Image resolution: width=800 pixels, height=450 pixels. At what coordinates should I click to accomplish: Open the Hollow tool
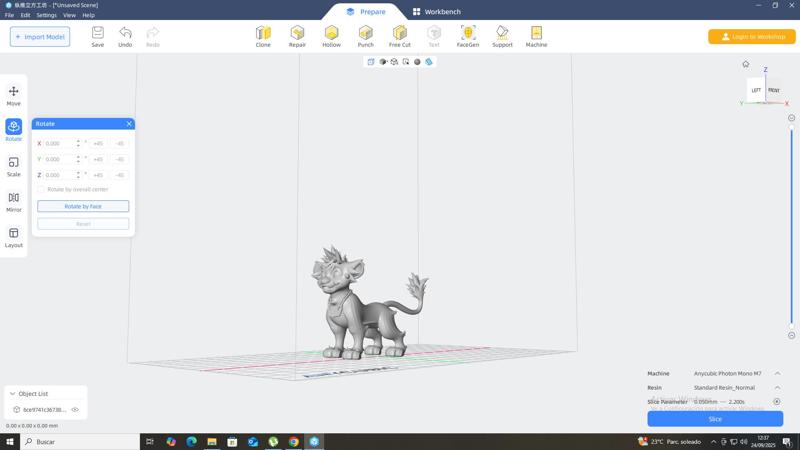click(332, 37)
